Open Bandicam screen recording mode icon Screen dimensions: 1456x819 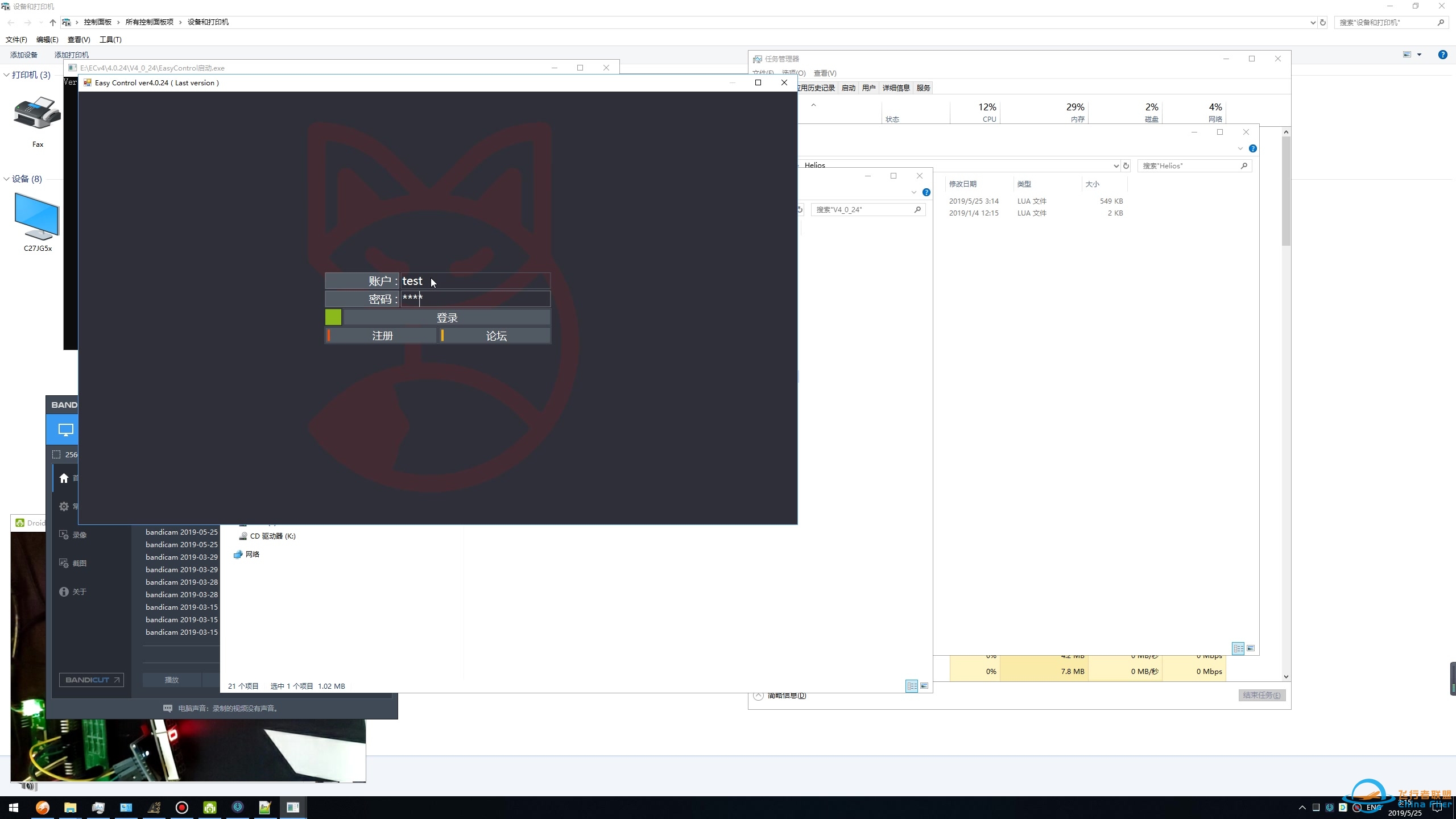tap(65, 430)
